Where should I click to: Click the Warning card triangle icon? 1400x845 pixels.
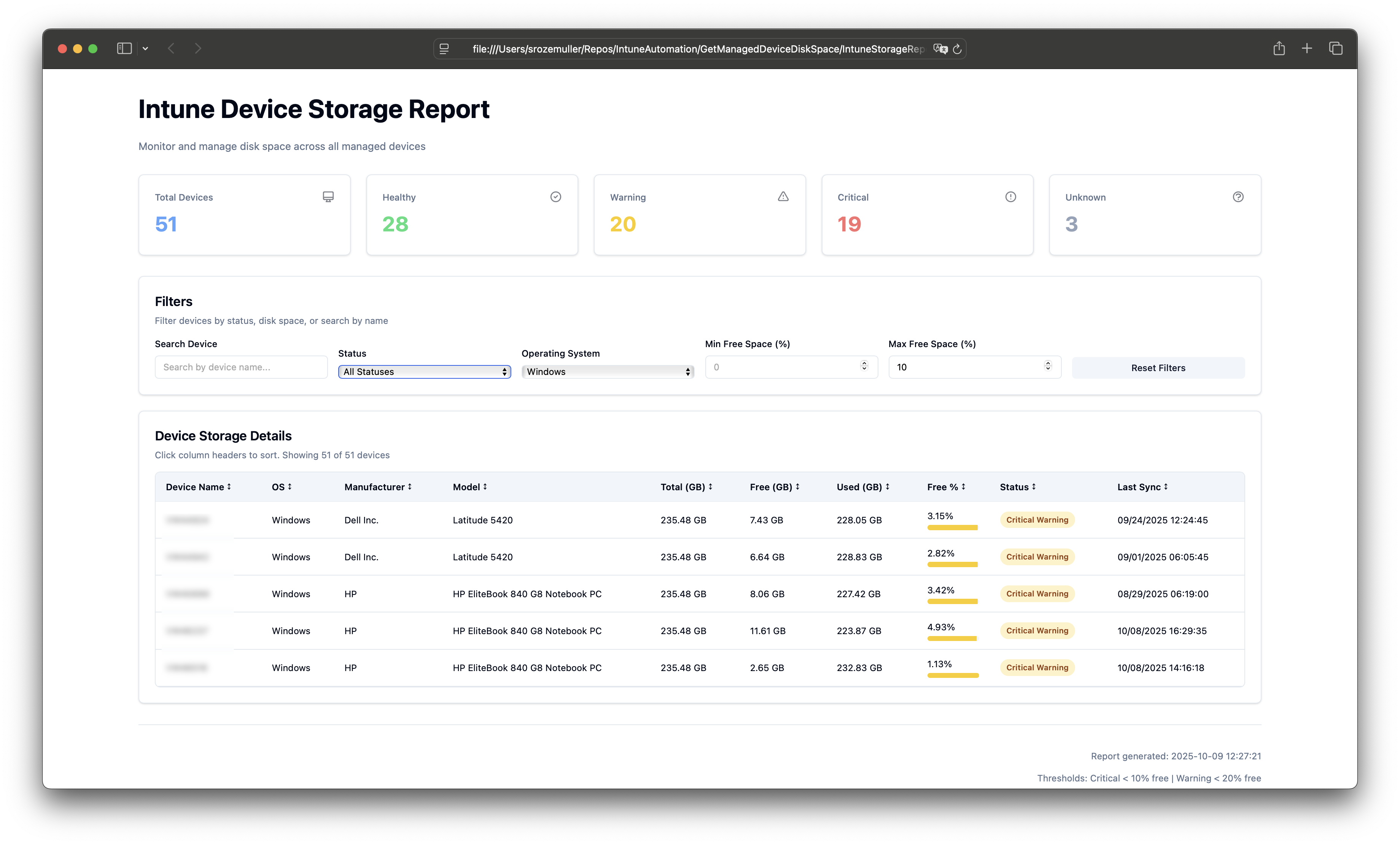[783, 197]
